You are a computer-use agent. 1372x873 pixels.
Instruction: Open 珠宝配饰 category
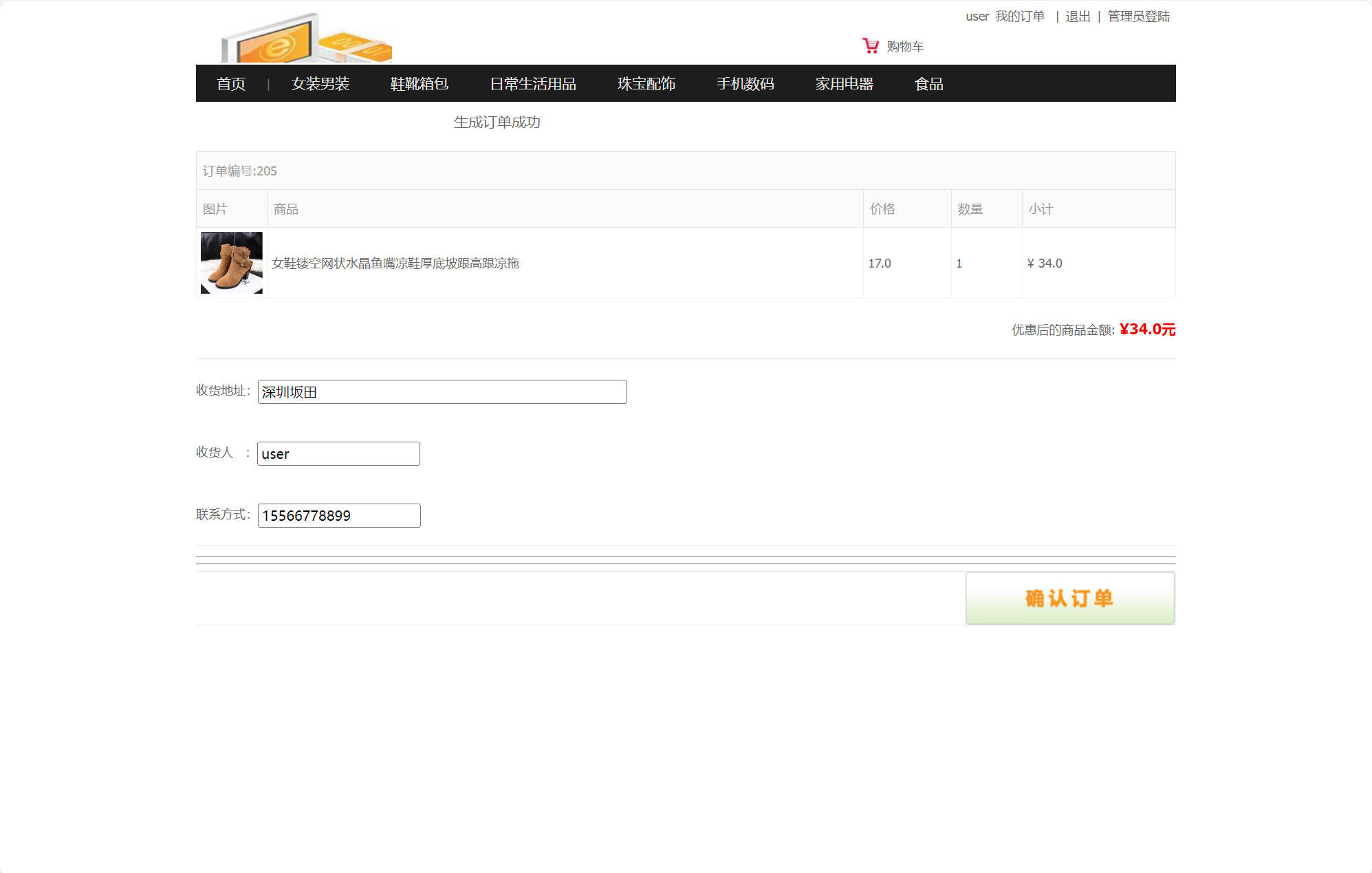click(646, 84)
